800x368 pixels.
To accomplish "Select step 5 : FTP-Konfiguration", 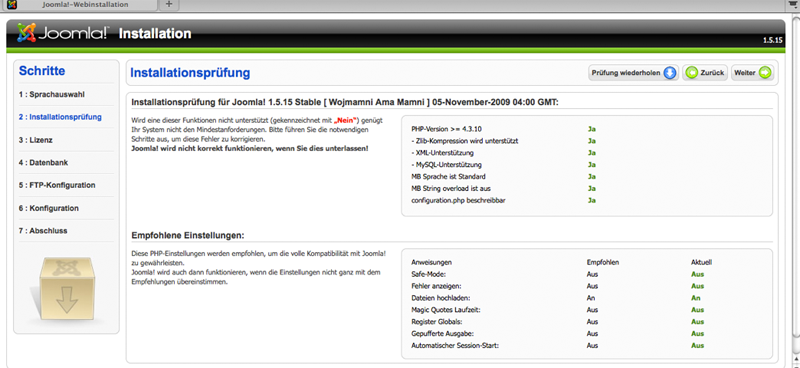I will [57, 185].
